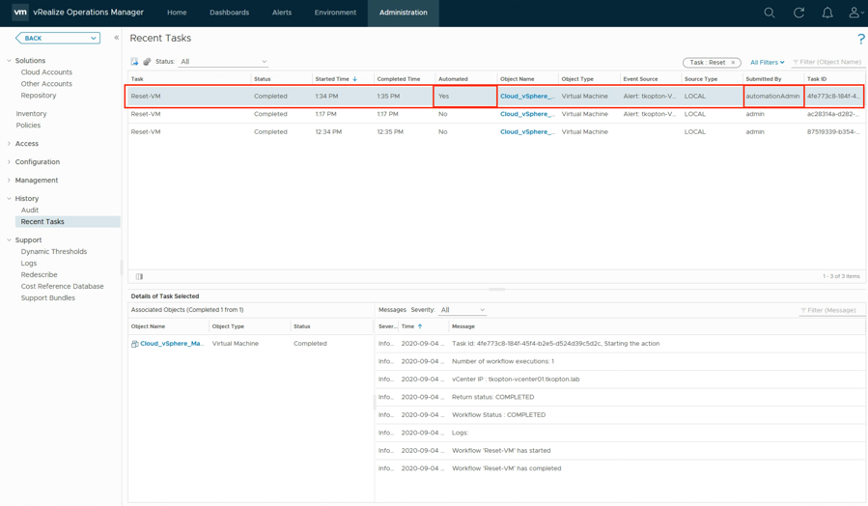Open Logs under Support
This screenshot has width=868, height=506.
(29, 263)
